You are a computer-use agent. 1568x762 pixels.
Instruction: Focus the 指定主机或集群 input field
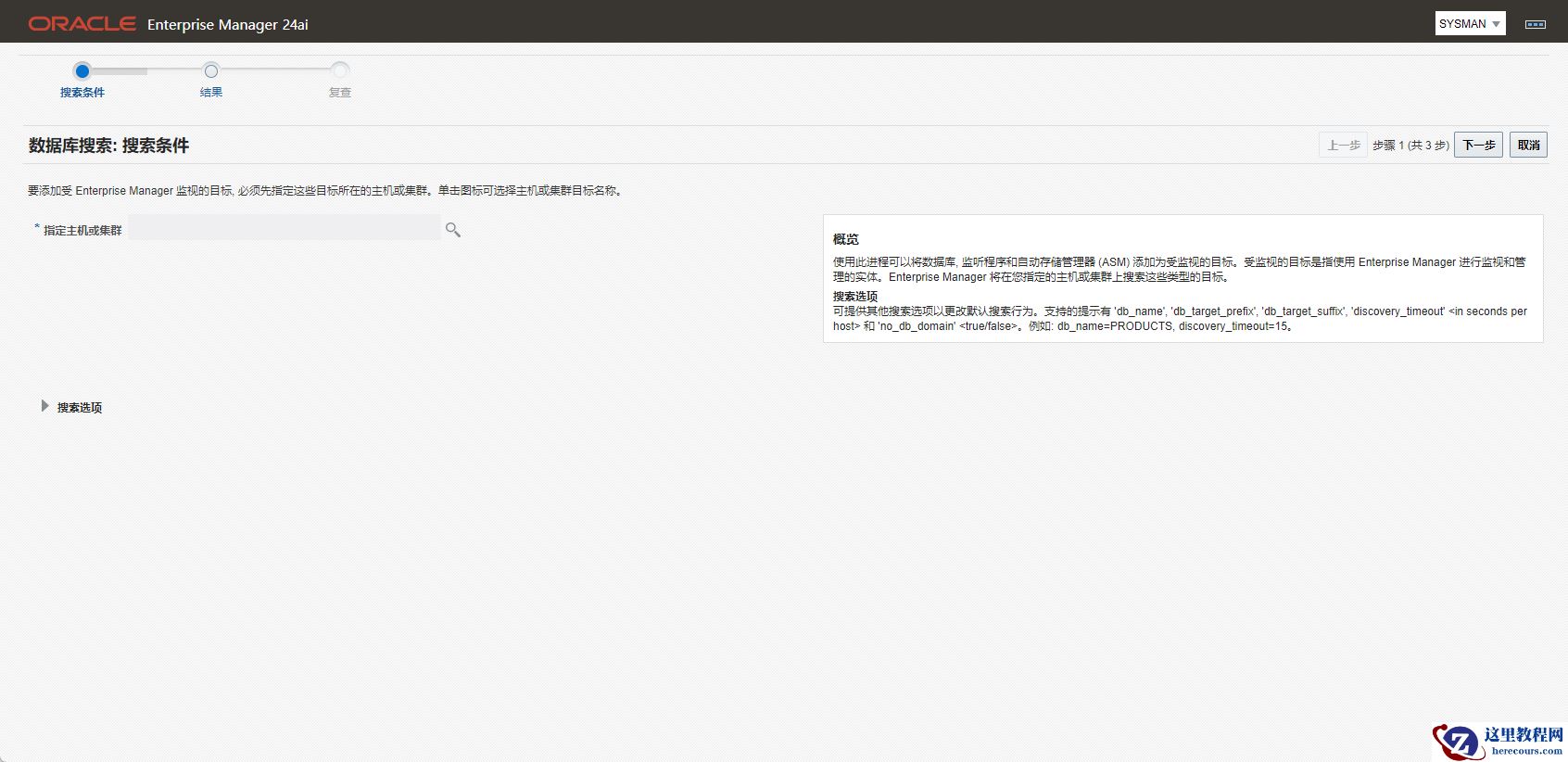point(285,228)
